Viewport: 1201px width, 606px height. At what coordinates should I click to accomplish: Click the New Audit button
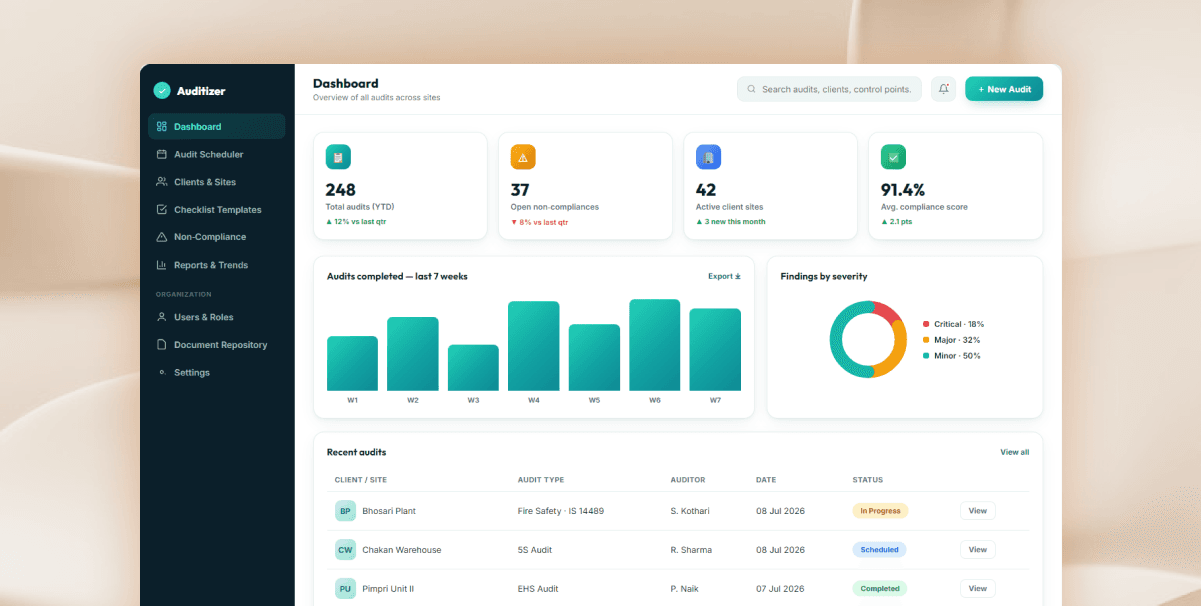[1004, 89]
